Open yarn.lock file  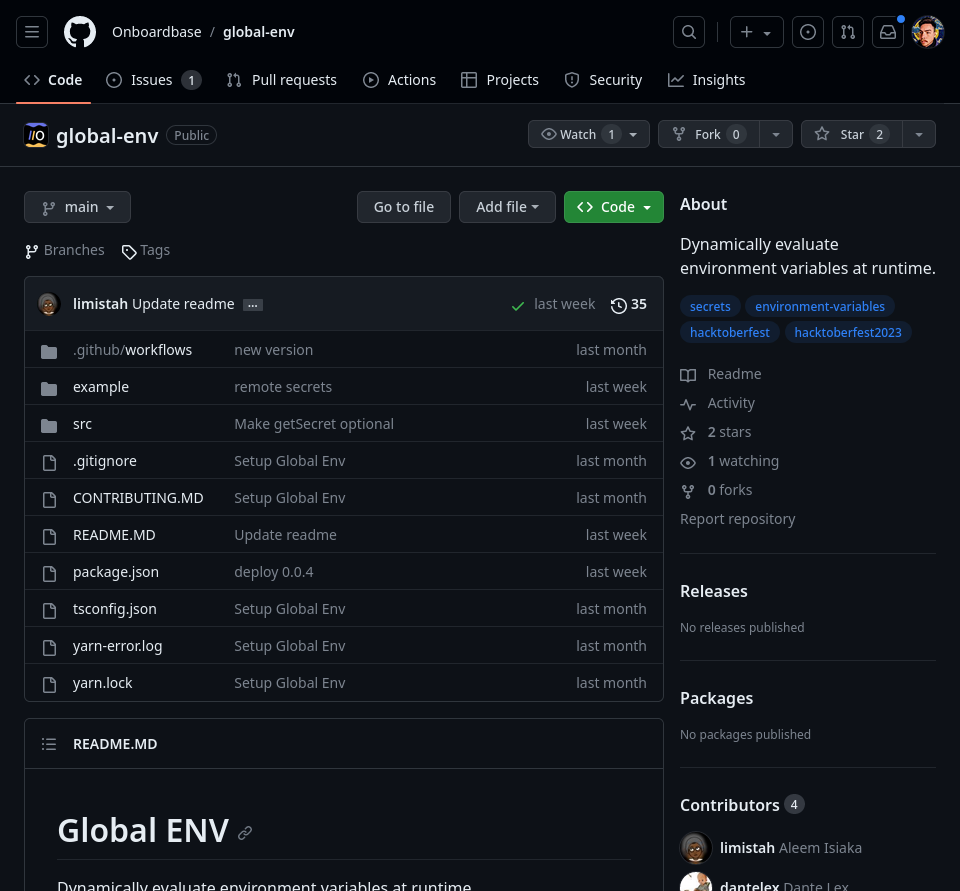pyautogui.click(x=103, y=683)
